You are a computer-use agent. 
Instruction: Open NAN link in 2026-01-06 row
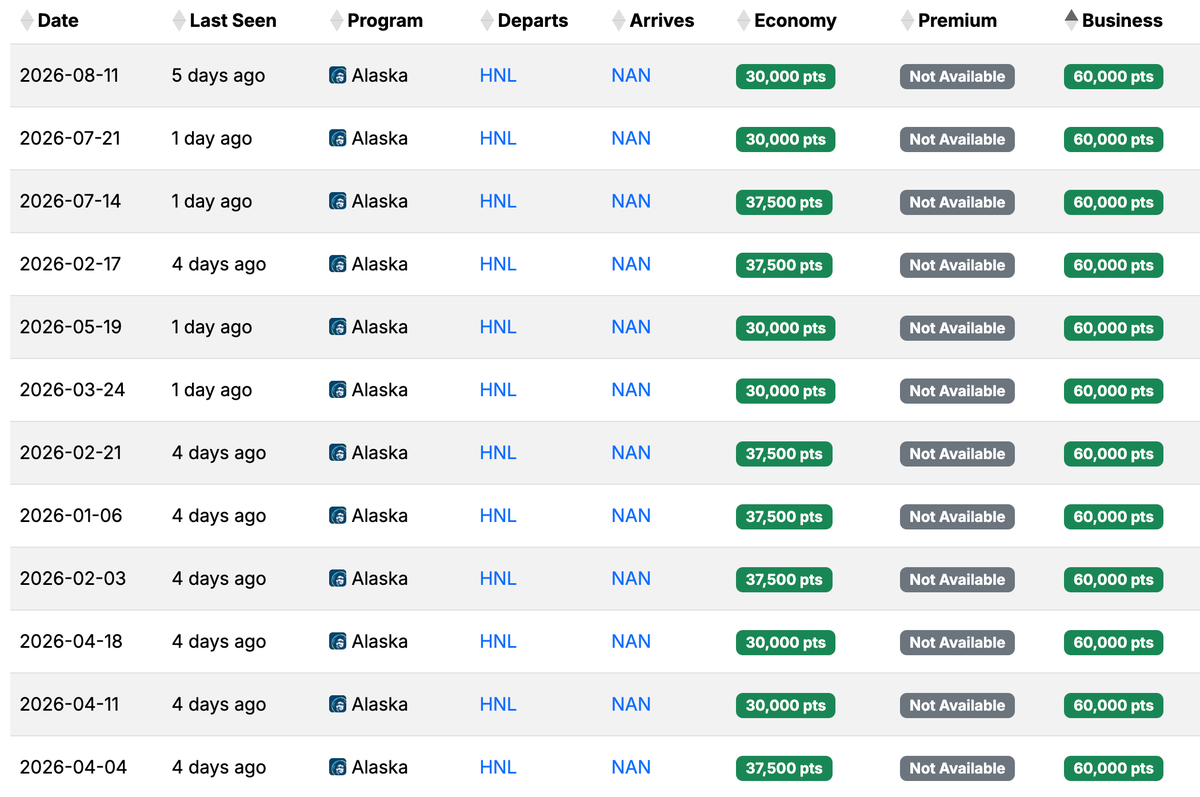631,517
